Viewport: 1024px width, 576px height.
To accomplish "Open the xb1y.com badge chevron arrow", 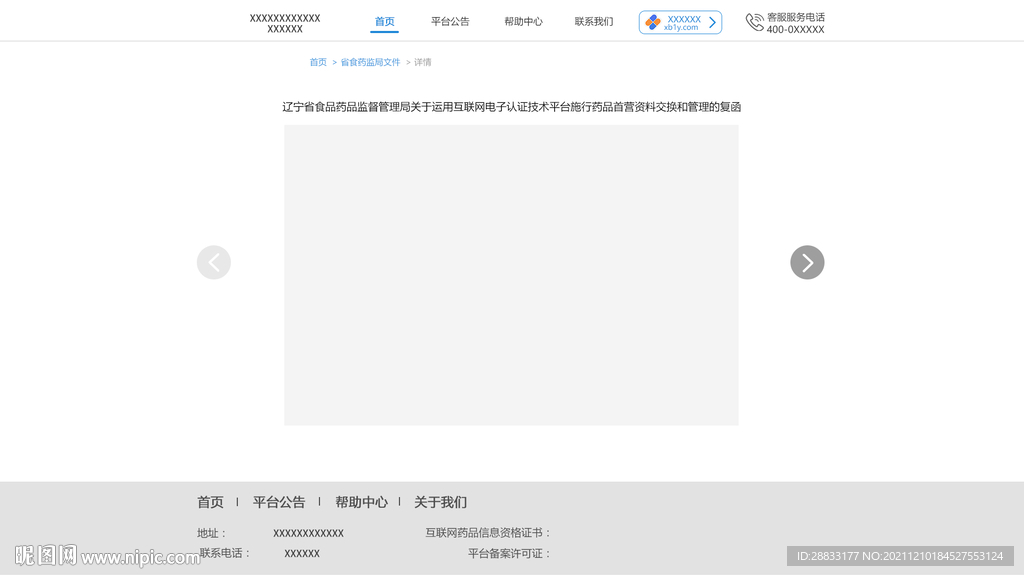I will pyautogui.click(x=712, y=23).
